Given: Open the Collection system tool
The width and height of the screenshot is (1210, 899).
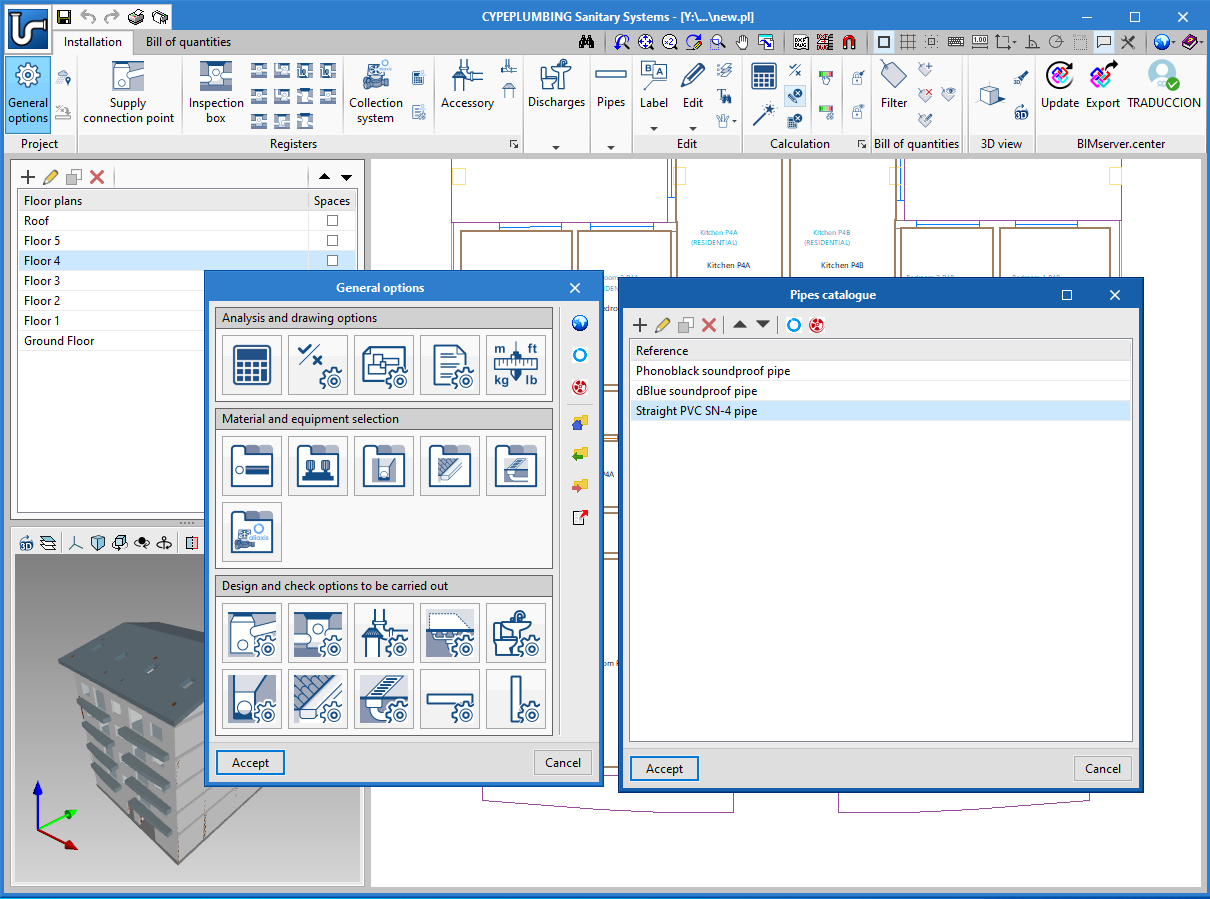Looking at the screenshot, I should (x=375, y=93).
